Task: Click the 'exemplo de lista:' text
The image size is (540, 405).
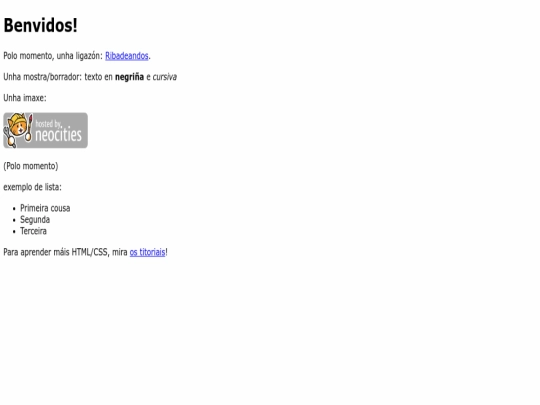Action: [x=32, y=187]
